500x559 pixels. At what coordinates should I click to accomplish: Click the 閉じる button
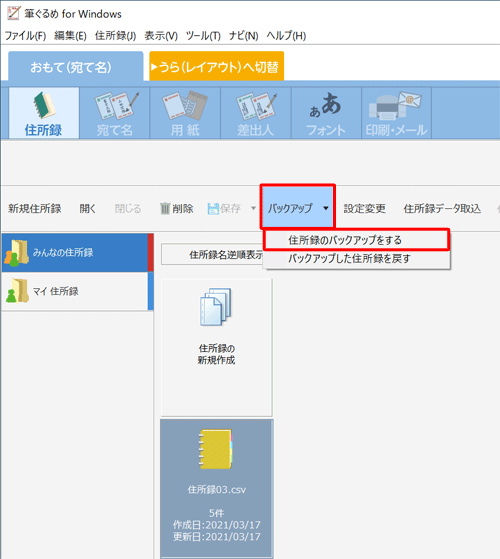click(128, 208)
